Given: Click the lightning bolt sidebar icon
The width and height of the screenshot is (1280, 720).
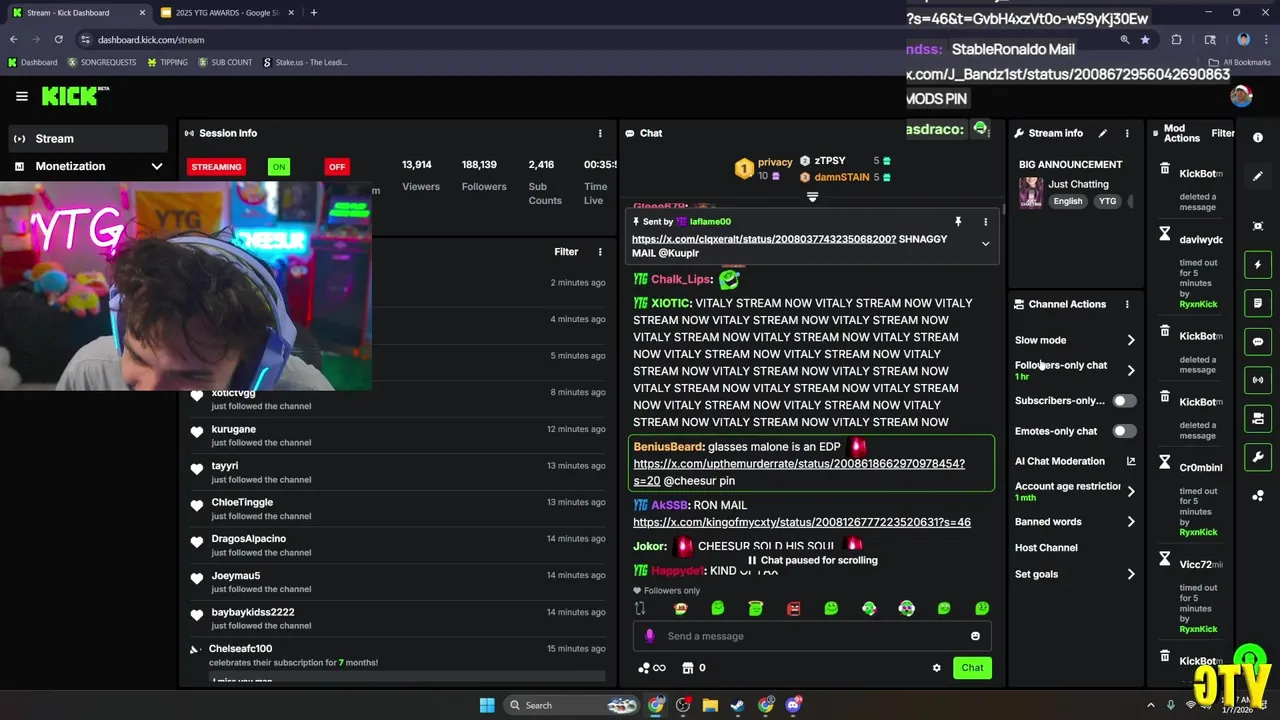Looking at the screenshot, I should pyautogui.click(x=1258, y=265).
